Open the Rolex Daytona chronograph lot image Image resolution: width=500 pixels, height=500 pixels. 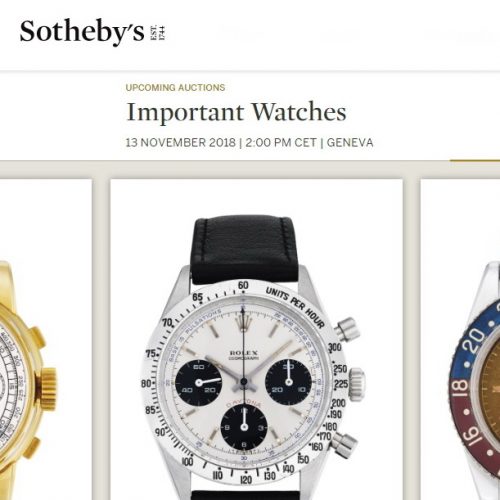256,339
